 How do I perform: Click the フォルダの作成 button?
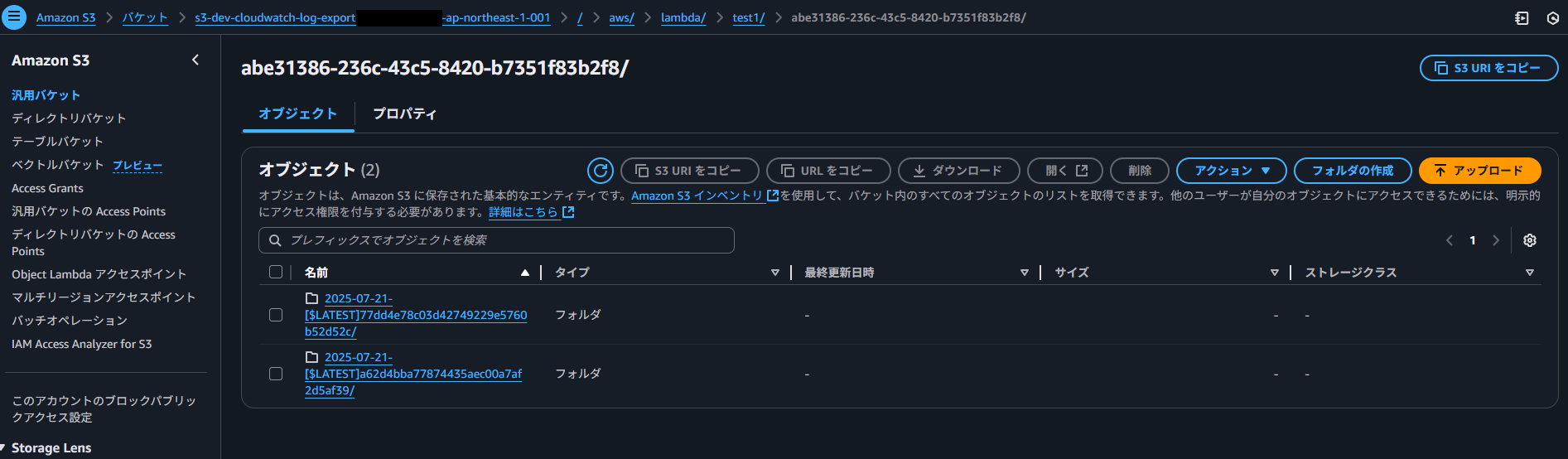click(x=1353, y=171)
